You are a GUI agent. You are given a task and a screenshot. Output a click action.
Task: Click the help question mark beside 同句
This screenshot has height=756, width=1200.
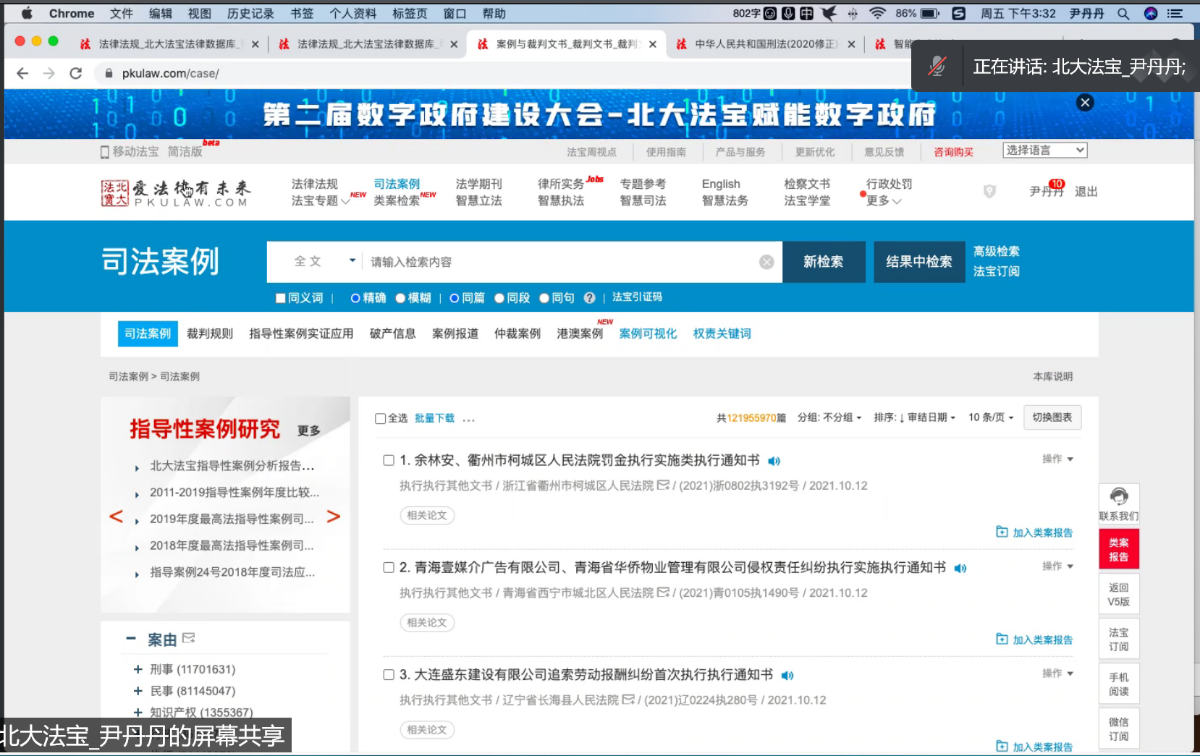point(590,298)
